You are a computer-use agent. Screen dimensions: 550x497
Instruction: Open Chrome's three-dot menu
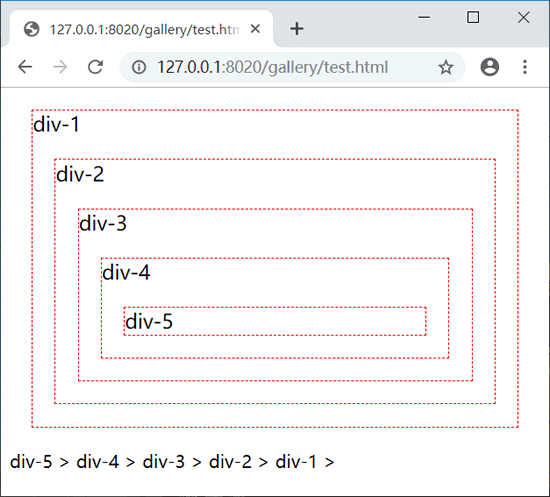click(525, 67)
